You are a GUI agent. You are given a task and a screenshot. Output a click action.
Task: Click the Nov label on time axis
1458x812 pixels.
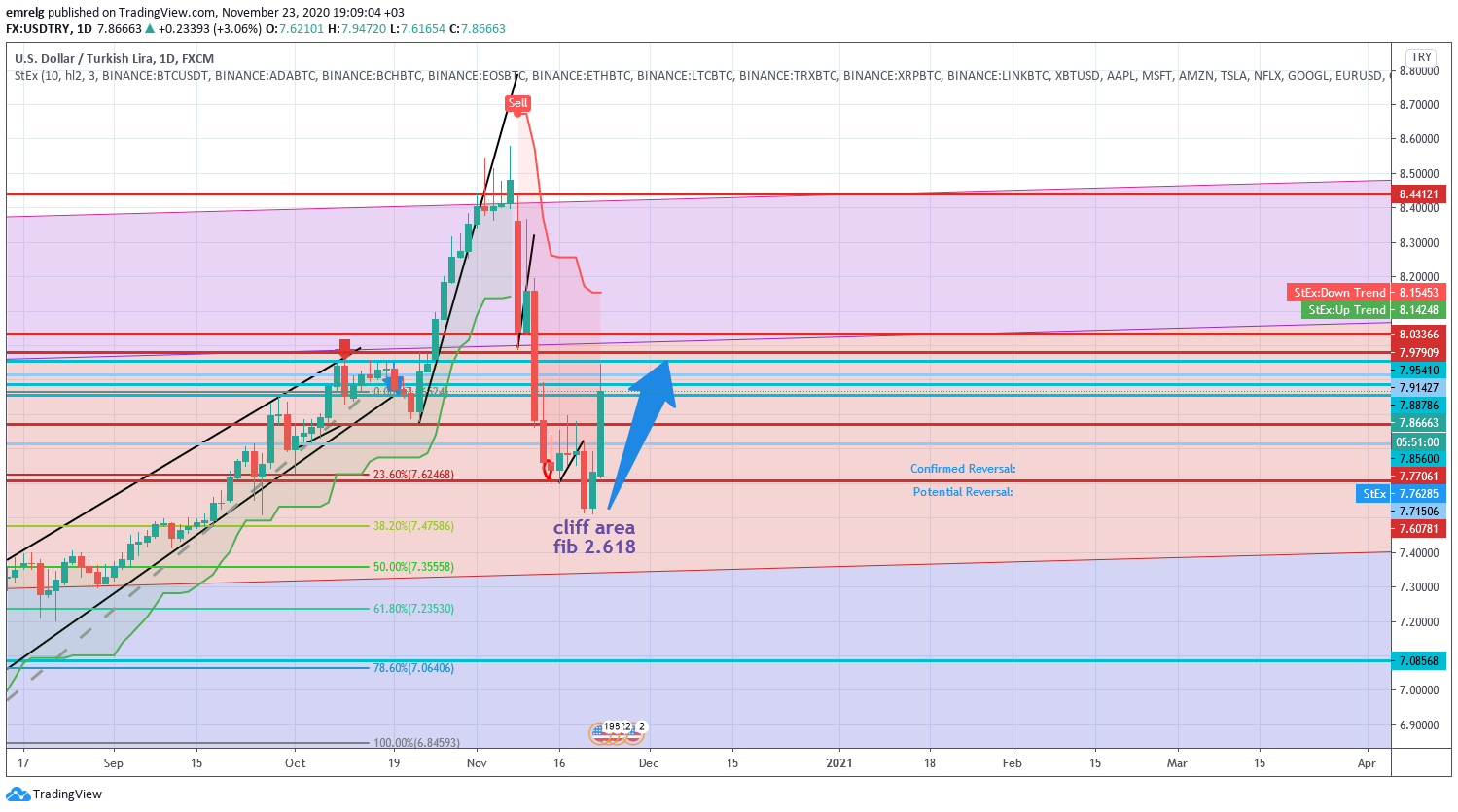(x=477, y=763)
